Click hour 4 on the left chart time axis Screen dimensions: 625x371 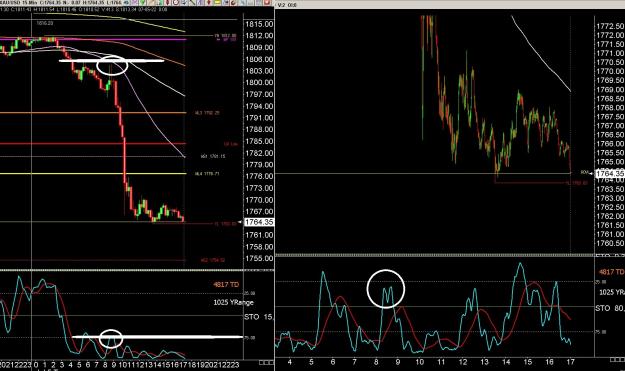(x=71, y=364)
